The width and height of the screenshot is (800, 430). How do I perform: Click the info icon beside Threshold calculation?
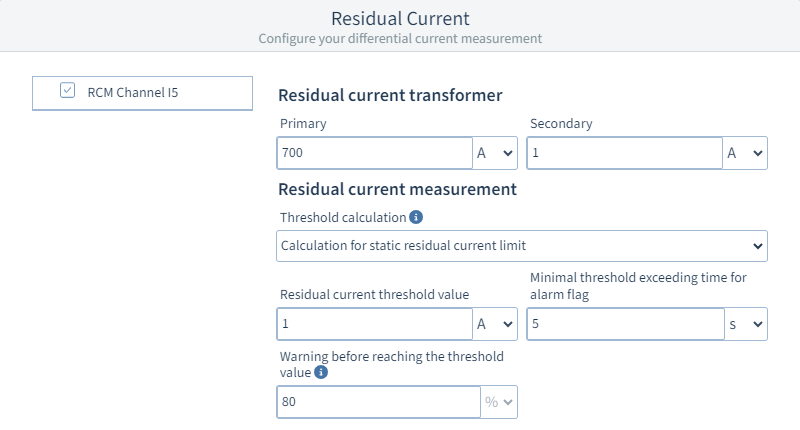416,217
